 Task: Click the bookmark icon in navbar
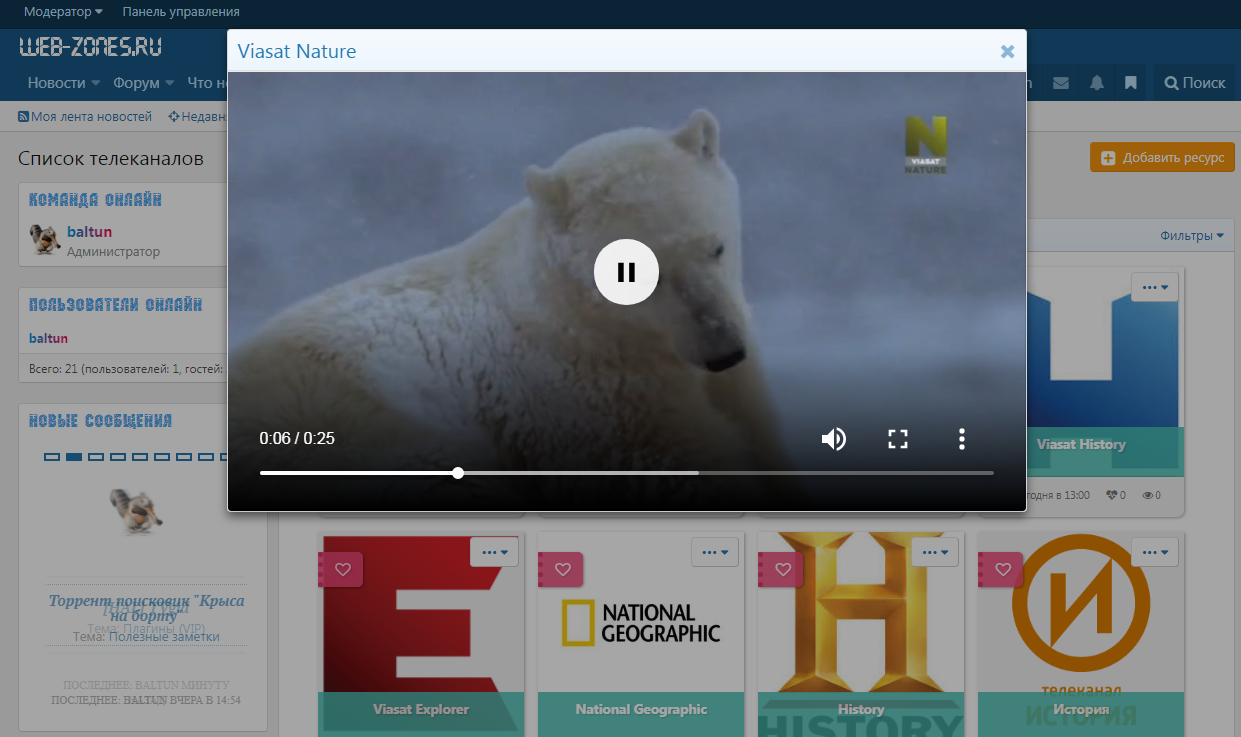(x=1131, y=83)
